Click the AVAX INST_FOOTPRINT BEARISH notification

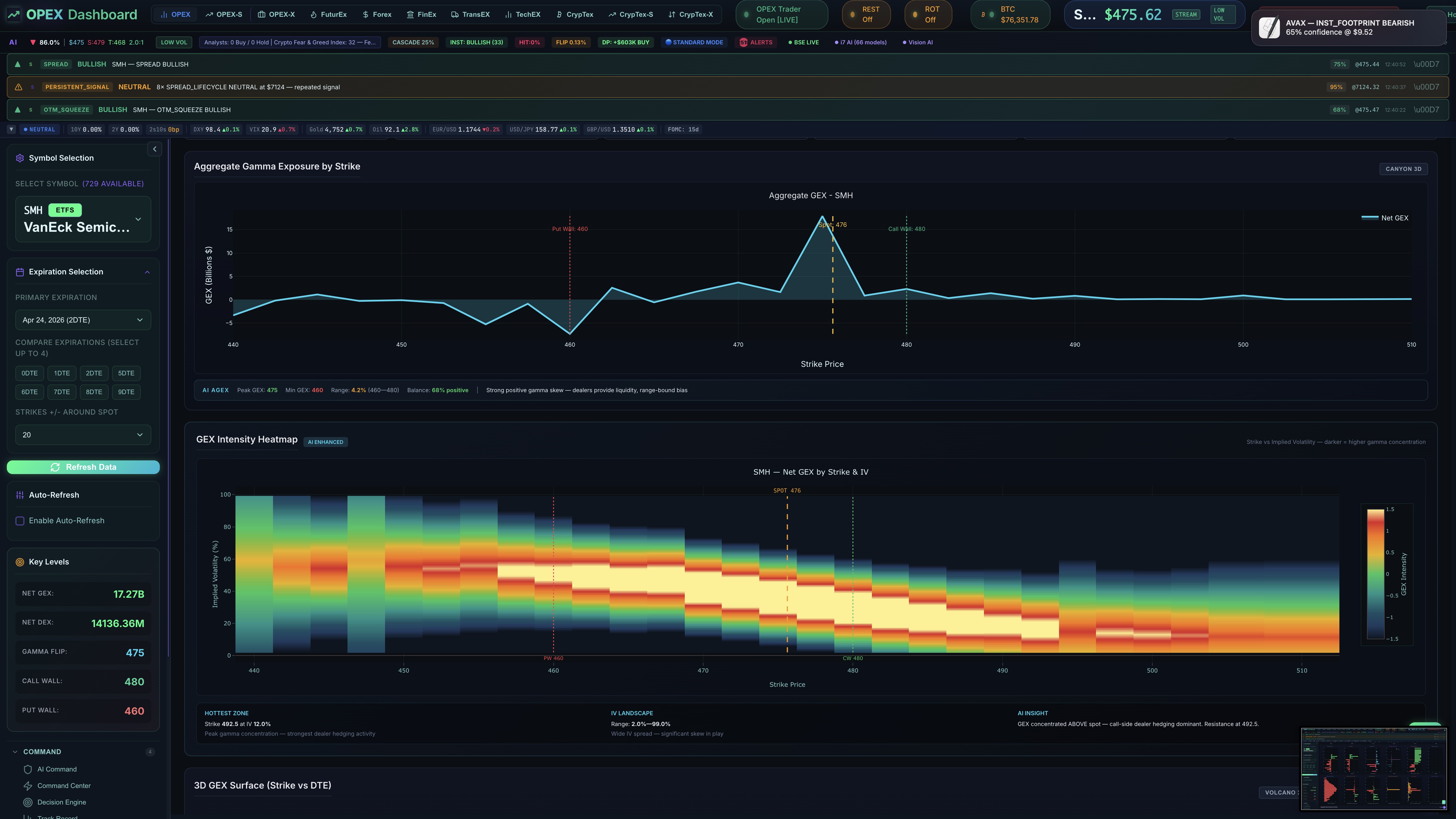[1349, 27]
